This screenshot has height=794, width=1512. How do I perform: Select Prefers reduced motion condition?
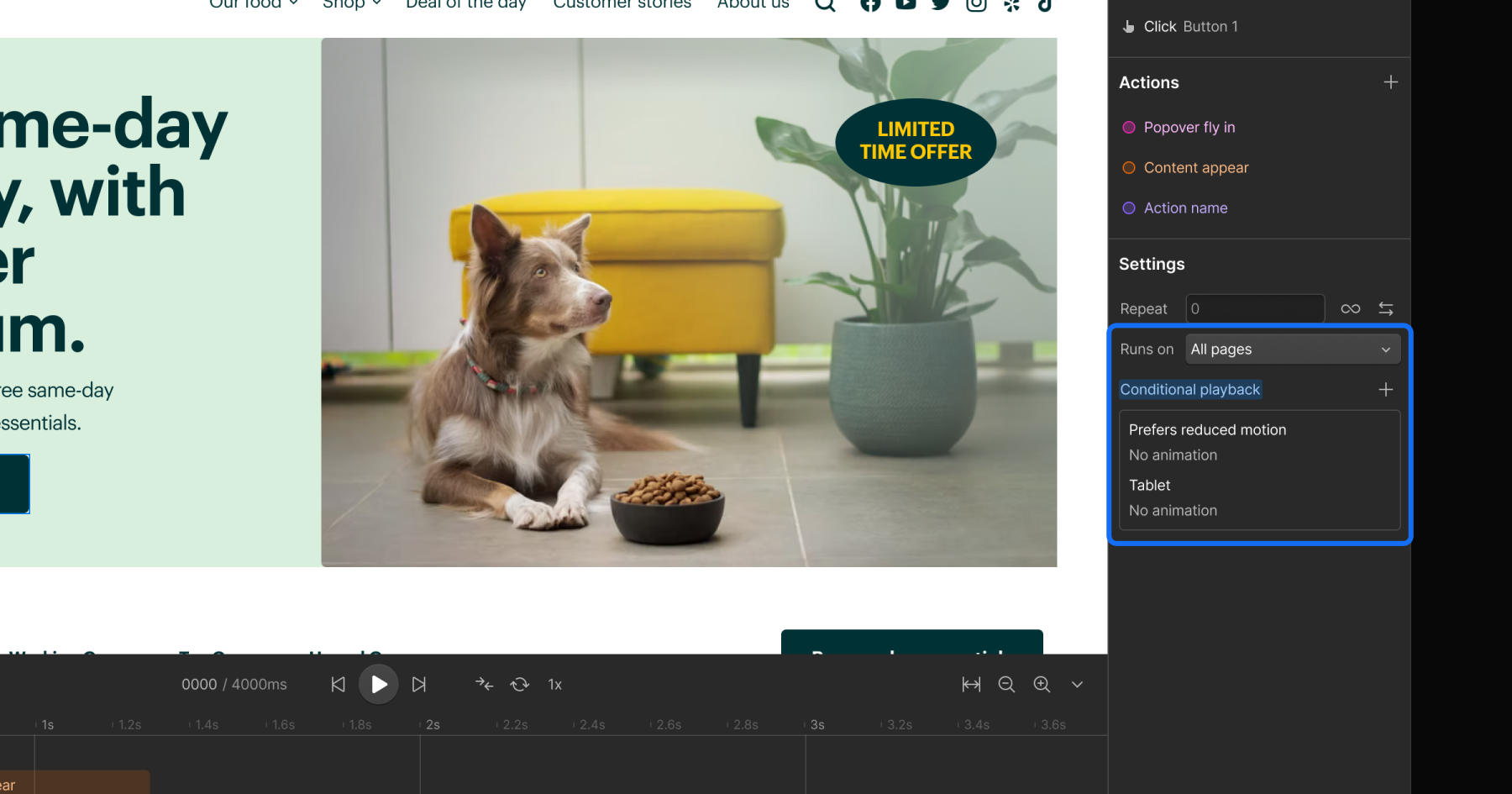coord(1207,430)
